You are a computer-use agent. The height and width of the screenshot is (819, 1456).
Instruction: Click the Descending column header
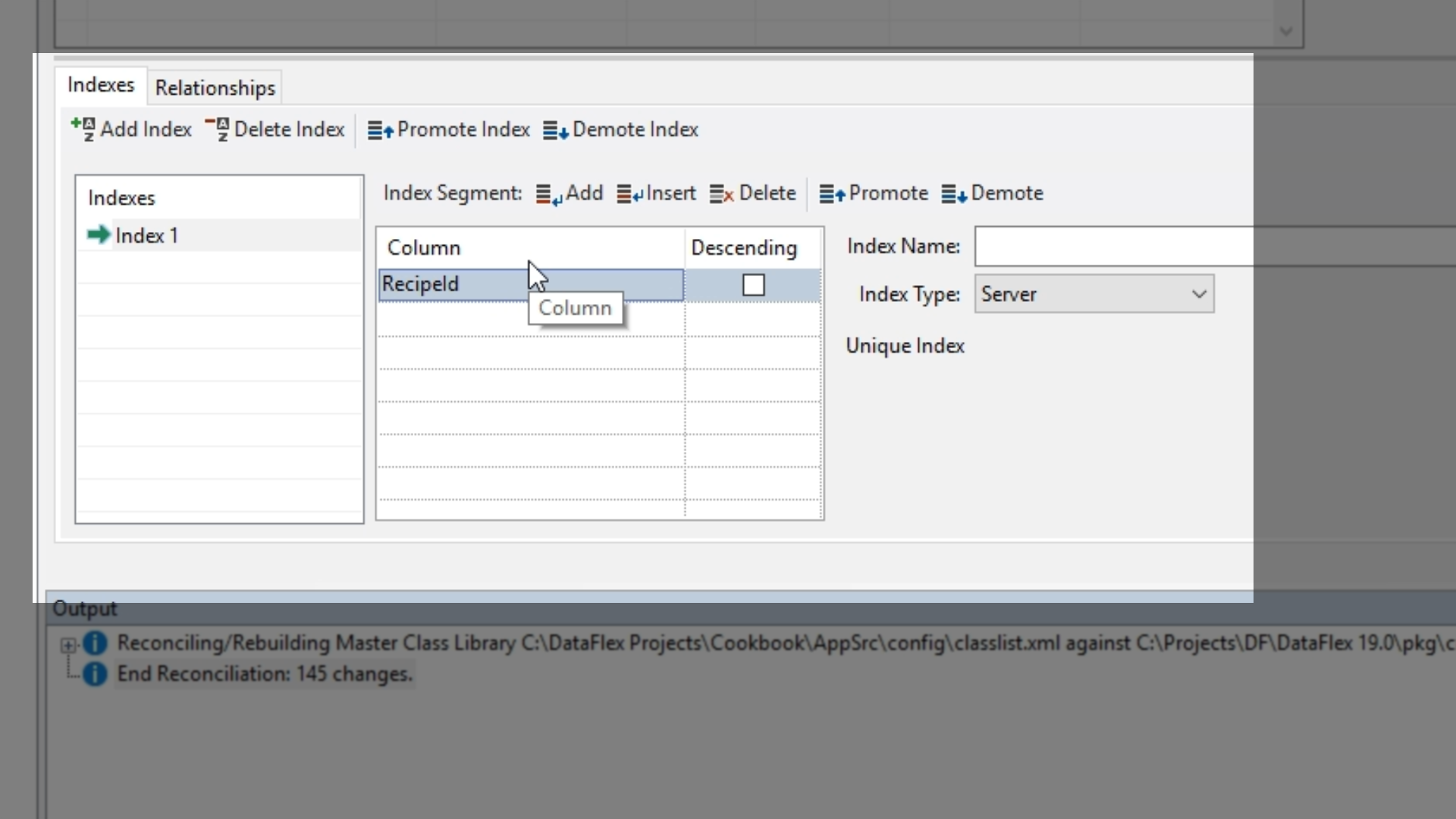pyautogui.click(x=744, y=248)
